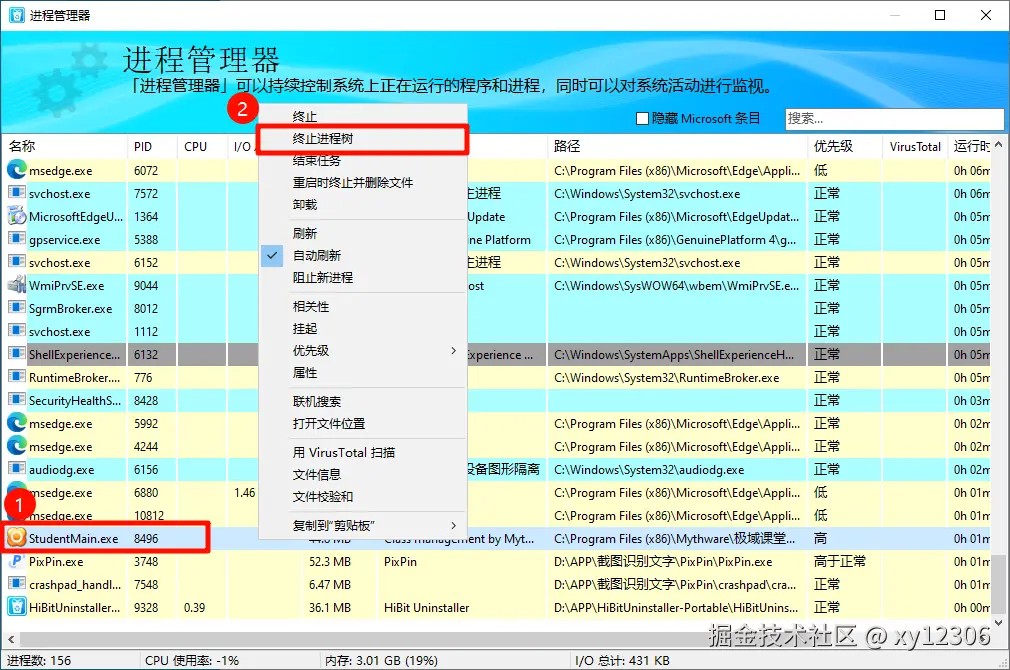Click crashpad_handler process icon
The image size is (1010, 670).
16,584
